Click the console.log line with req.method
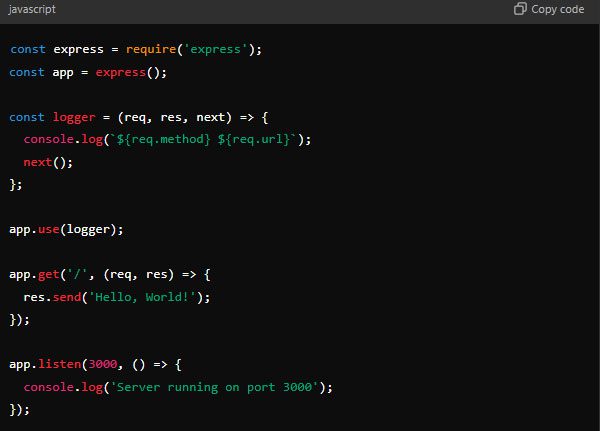This screenshot has height=431, width=600. (x=167, y=139)
